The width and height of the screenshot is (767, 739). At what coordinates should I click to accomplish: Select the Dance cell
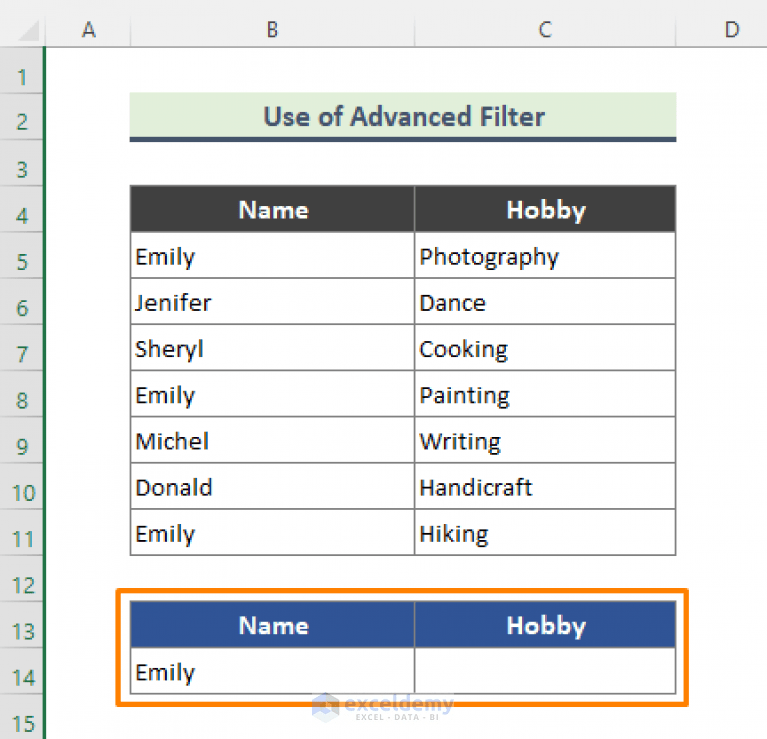(545, 302)
